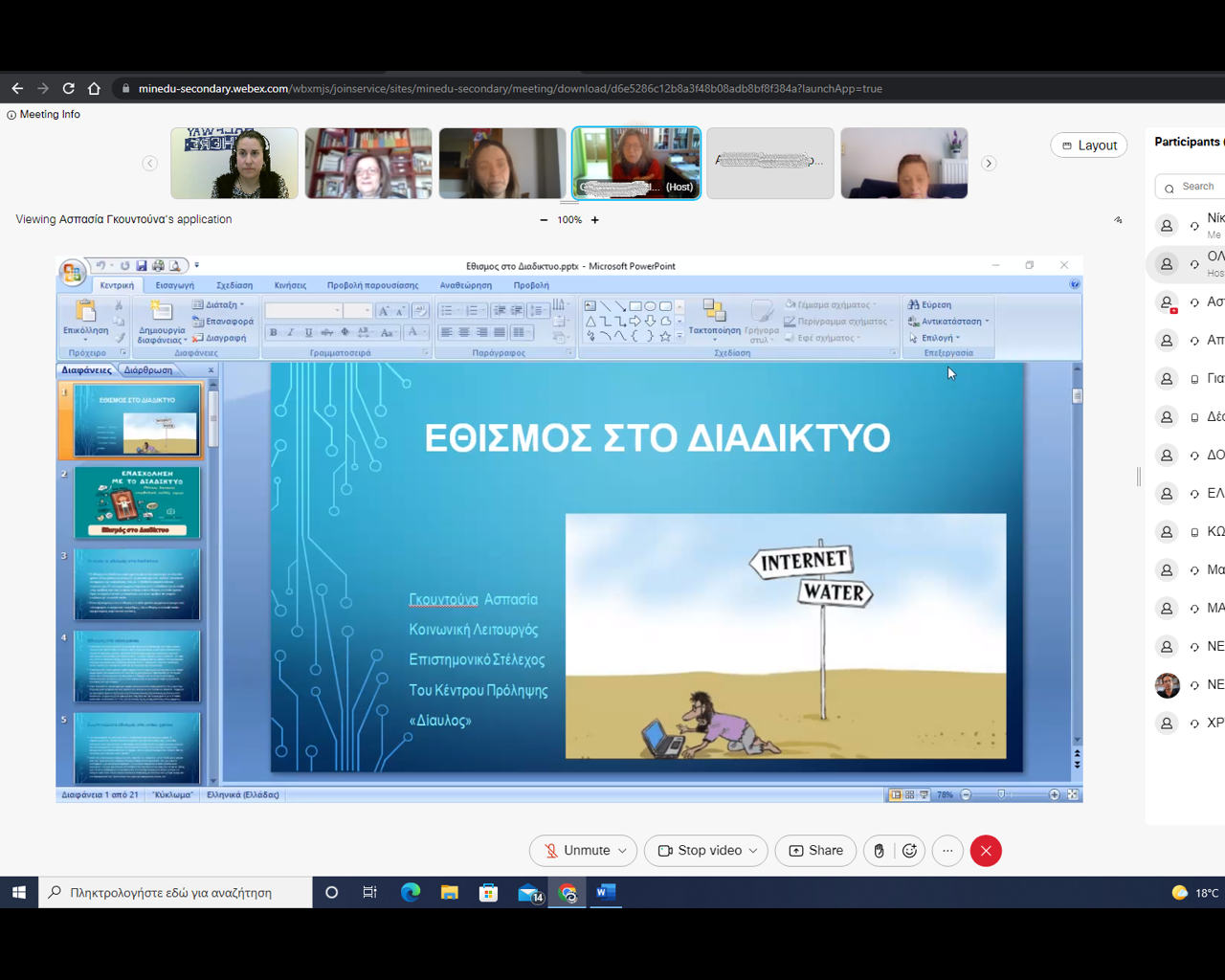Go to browser home page
This screenshot has height=980, width=1225.
[94, 88]
